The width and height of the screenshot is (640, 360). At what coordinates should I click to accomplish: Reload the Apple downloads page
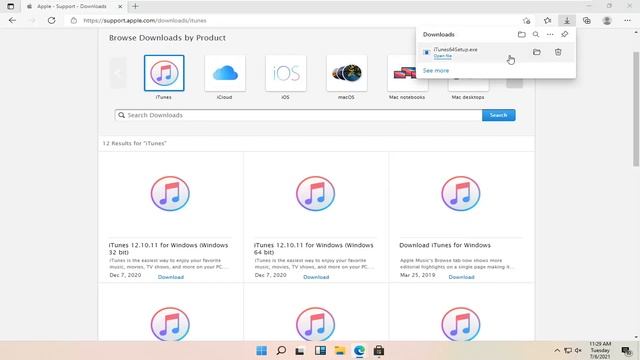[x=51, y=20]
